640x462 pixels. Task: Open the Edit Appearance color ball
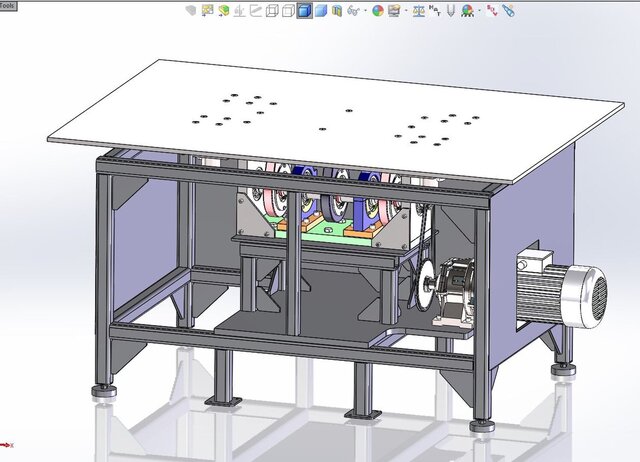pyautogui.click(x=378, y=11)
